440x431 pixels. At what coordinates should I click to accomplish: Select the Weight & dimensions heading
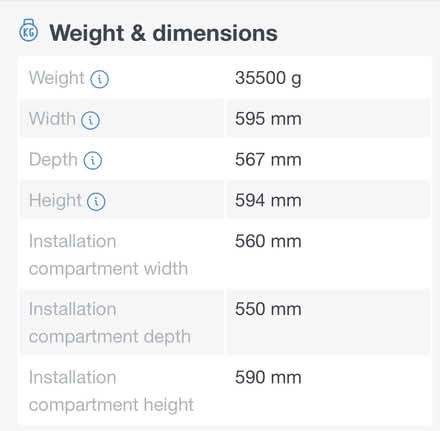tap(163, 33)
